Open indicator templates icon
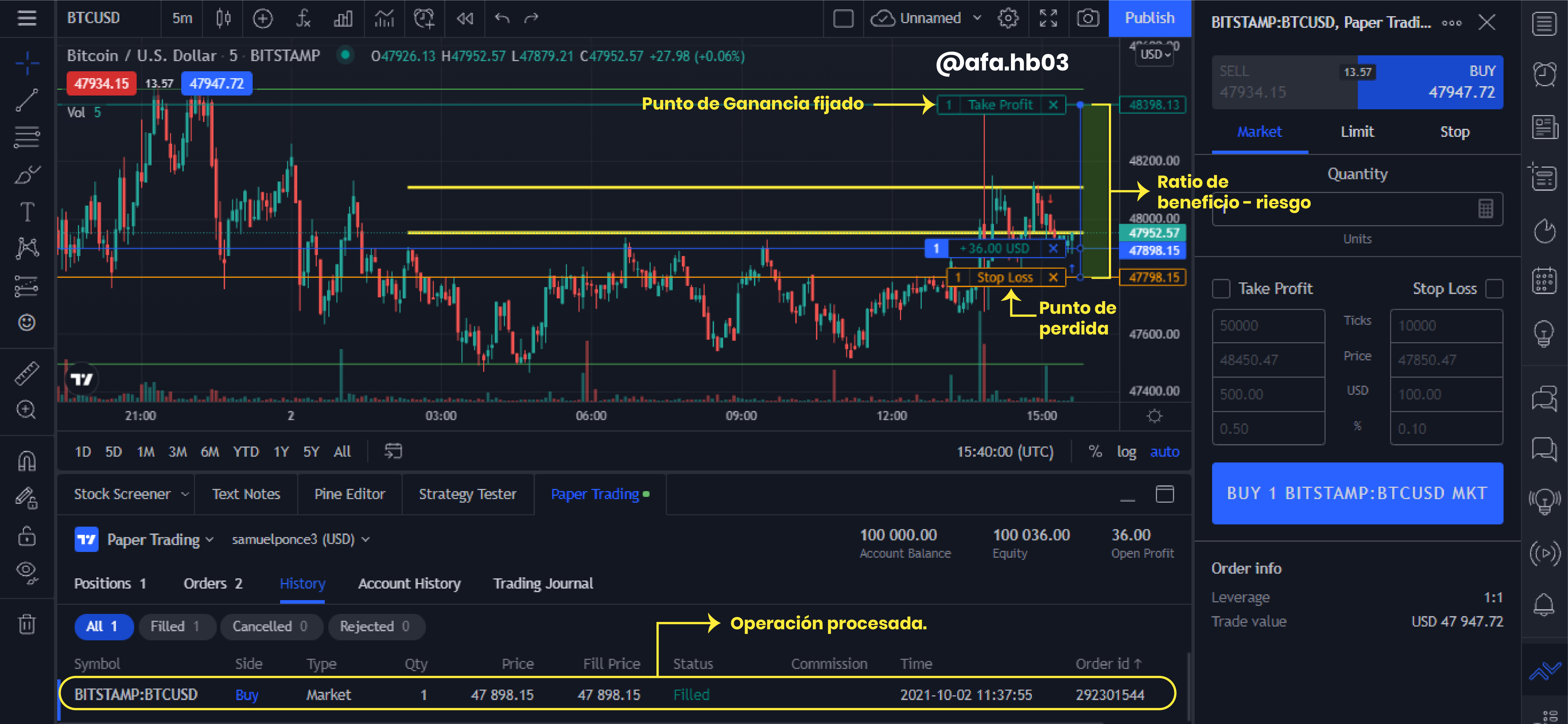Screen dimensions: 1568x724 (384, 18)
